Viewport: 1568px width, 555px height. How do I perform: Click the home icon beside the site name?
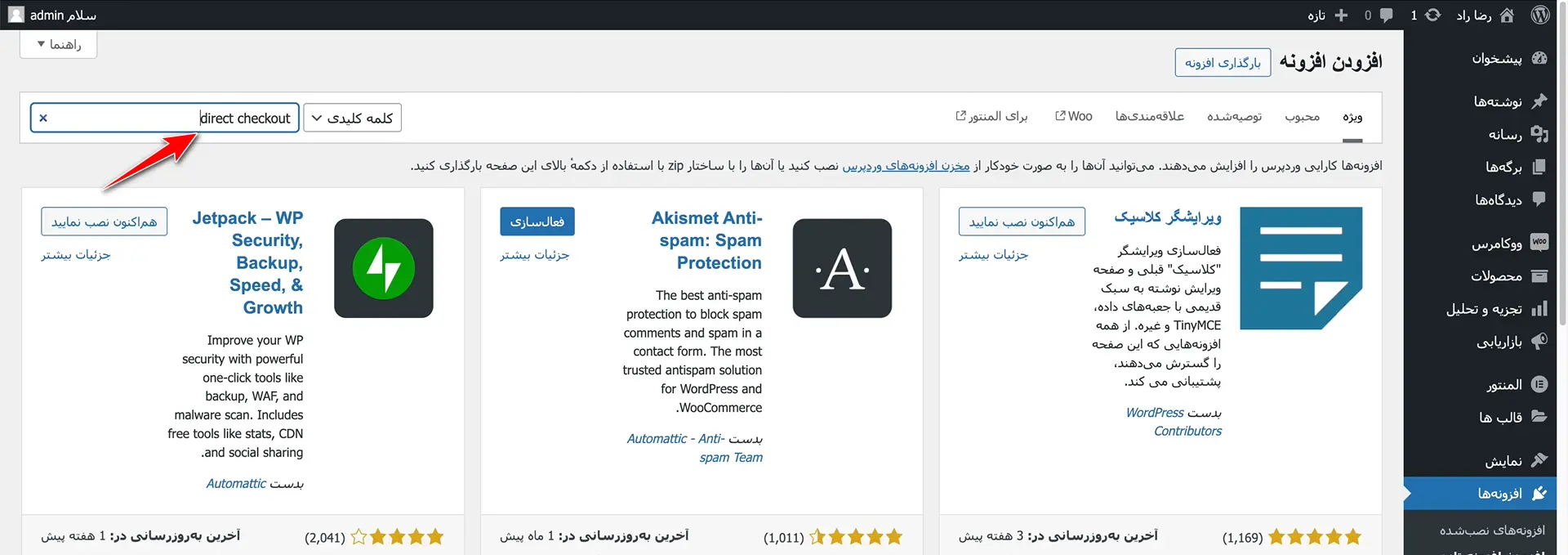(1507, 15)
